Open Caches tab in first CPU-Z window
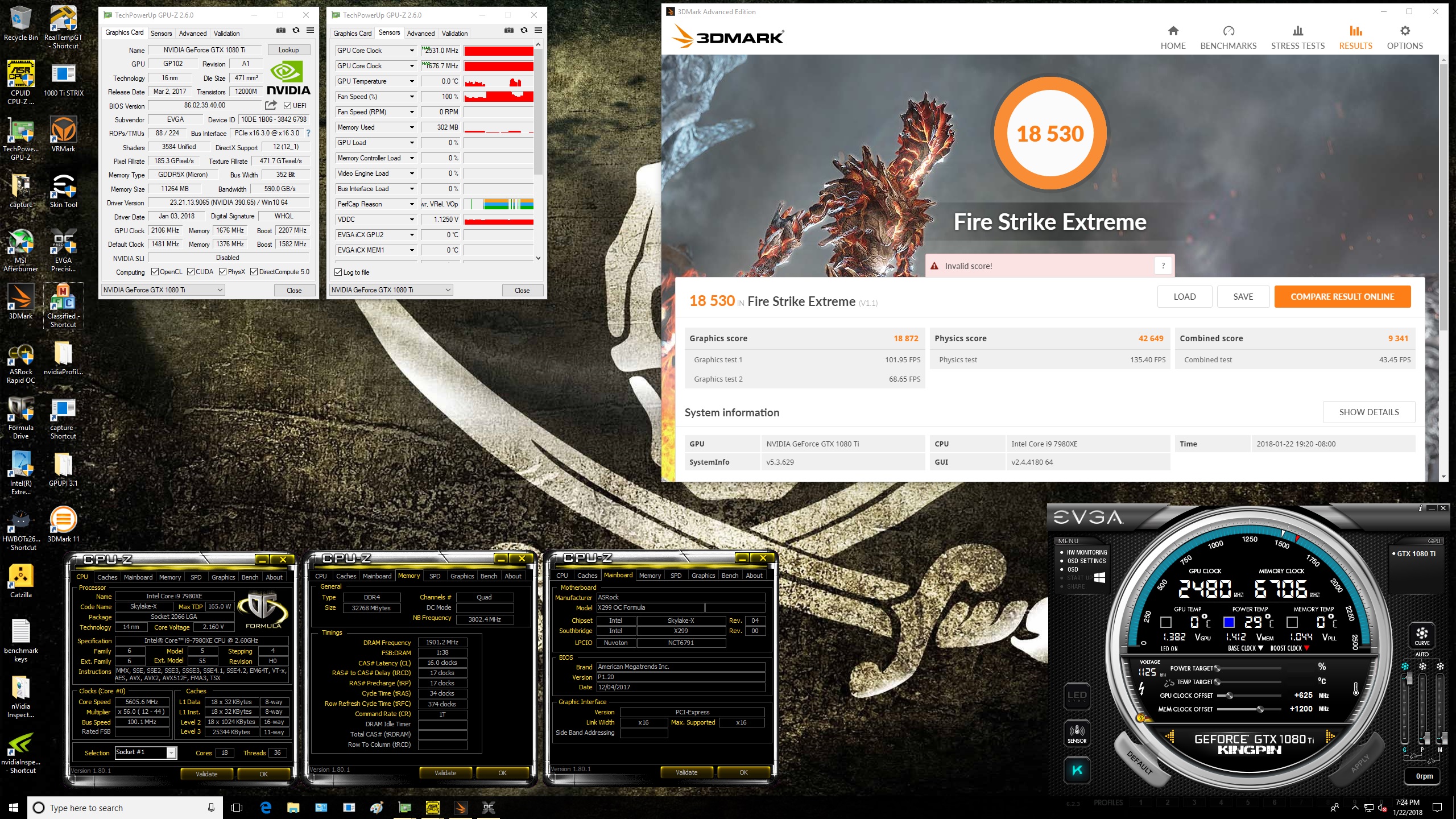The width and height of the screenshot is (1456, 819). [107, 577]
